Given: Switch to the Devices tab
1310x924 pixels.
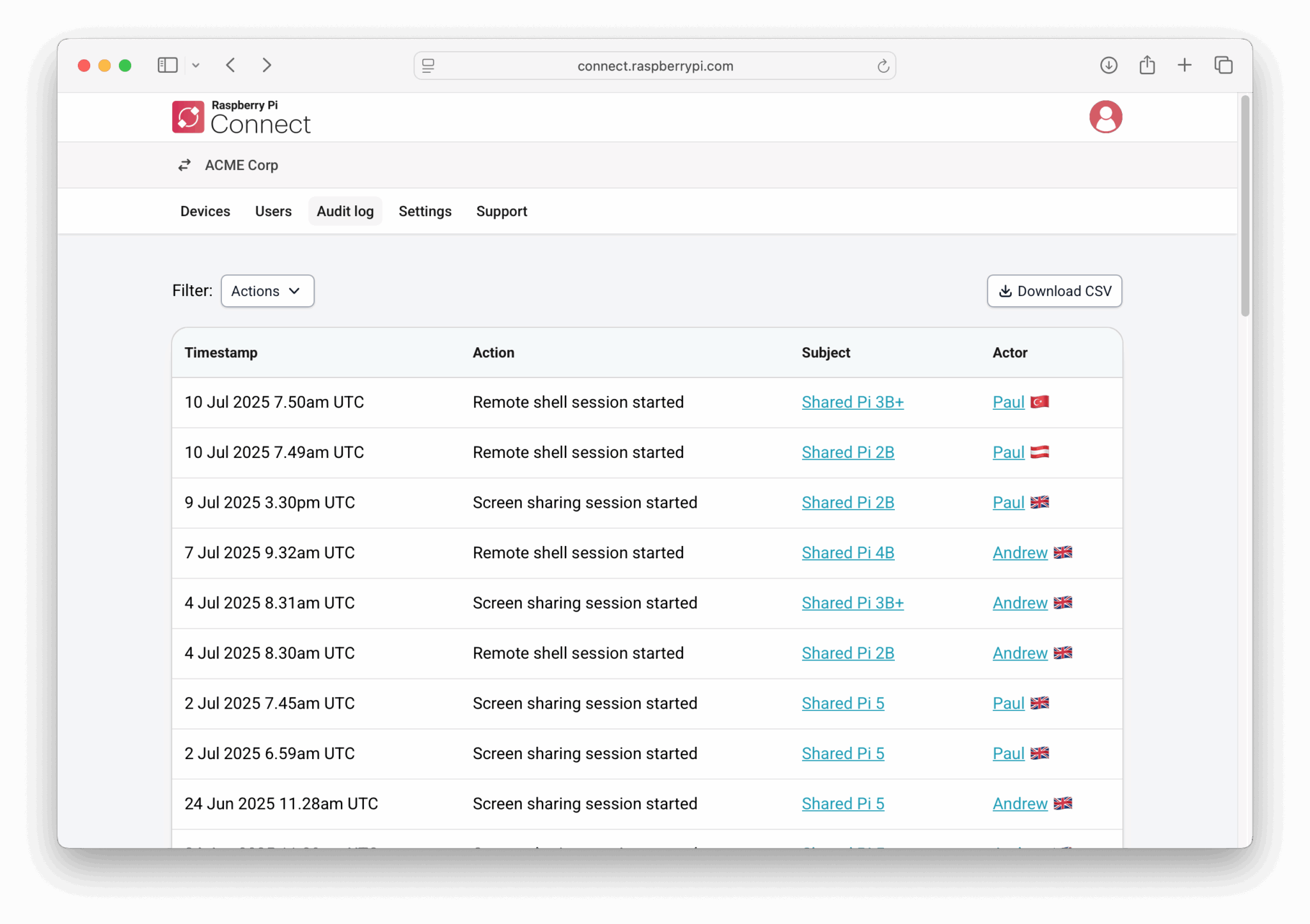Looking at the screenshot, I should pos(205,211).
